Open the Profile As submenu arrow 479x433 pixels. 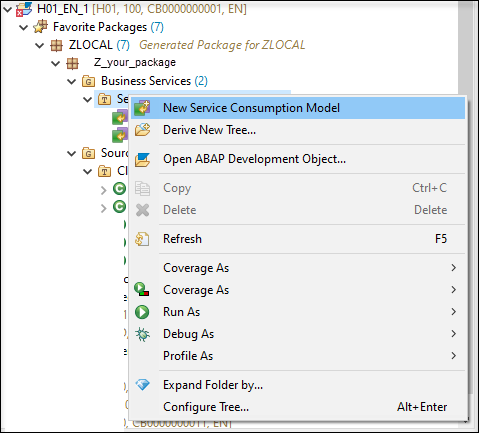coord(453,356)
